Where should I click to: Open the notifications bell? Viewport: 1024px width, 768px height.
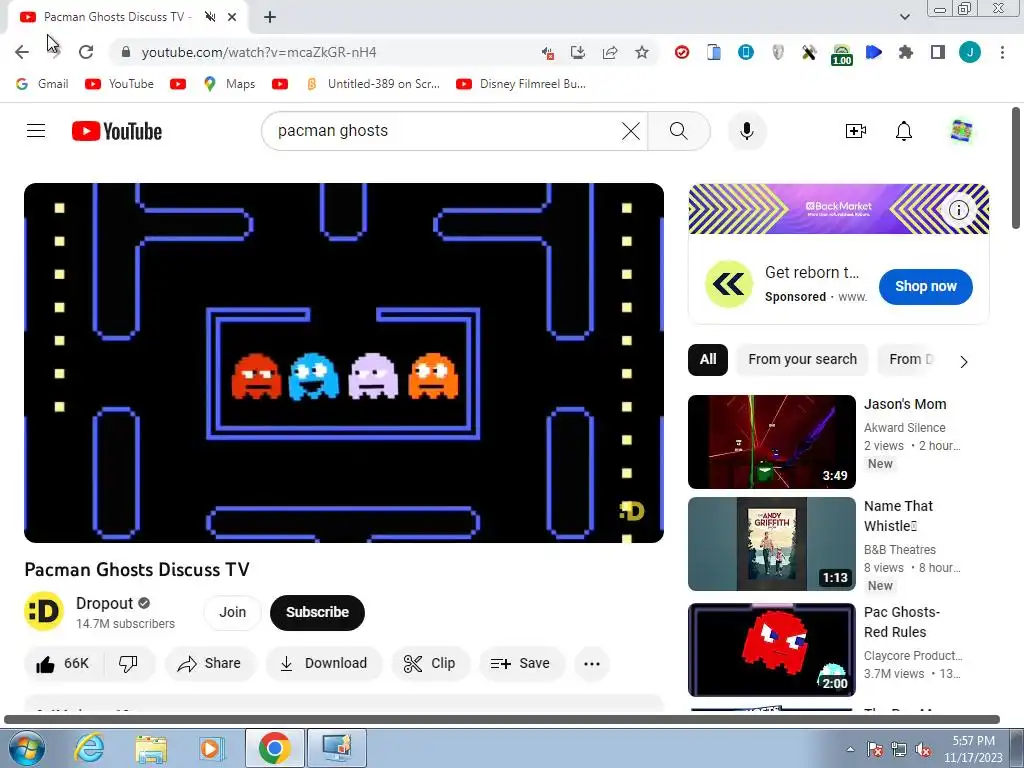coord(904,131)
